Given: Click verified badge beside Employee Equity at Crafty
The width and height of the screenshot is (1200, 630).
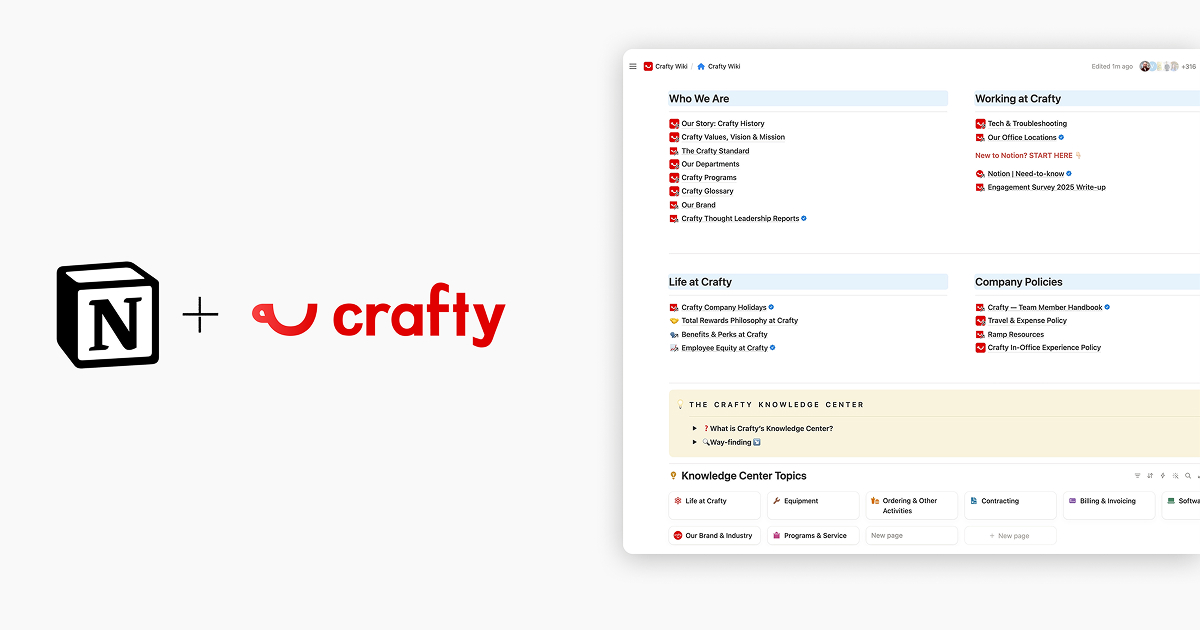Looking at the screenshot, I should pyautogui.click(x=773, y=348).
